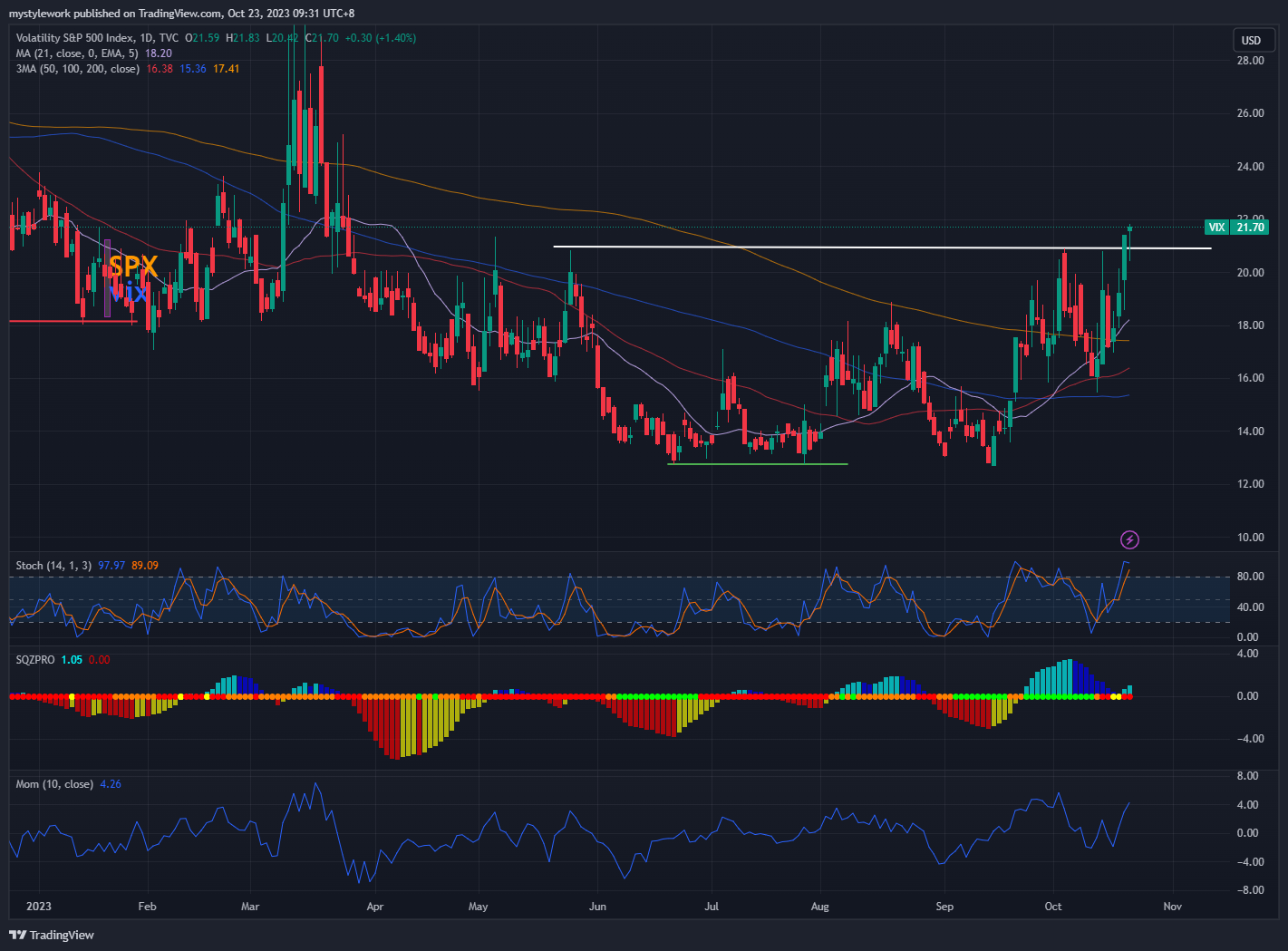Click the 2023 label on time axis
This screenshot has height=951, width=1288.
(x=39, y=907)
